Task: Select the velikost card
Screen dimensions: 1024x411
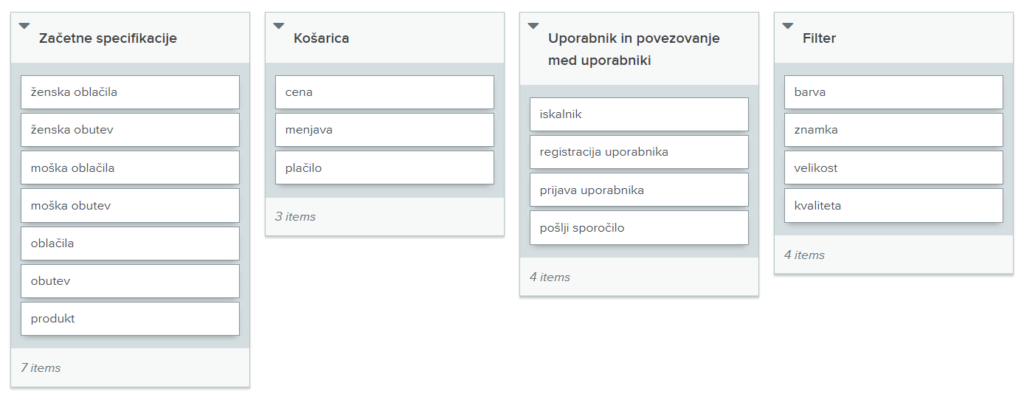Action: coord(893,168)
